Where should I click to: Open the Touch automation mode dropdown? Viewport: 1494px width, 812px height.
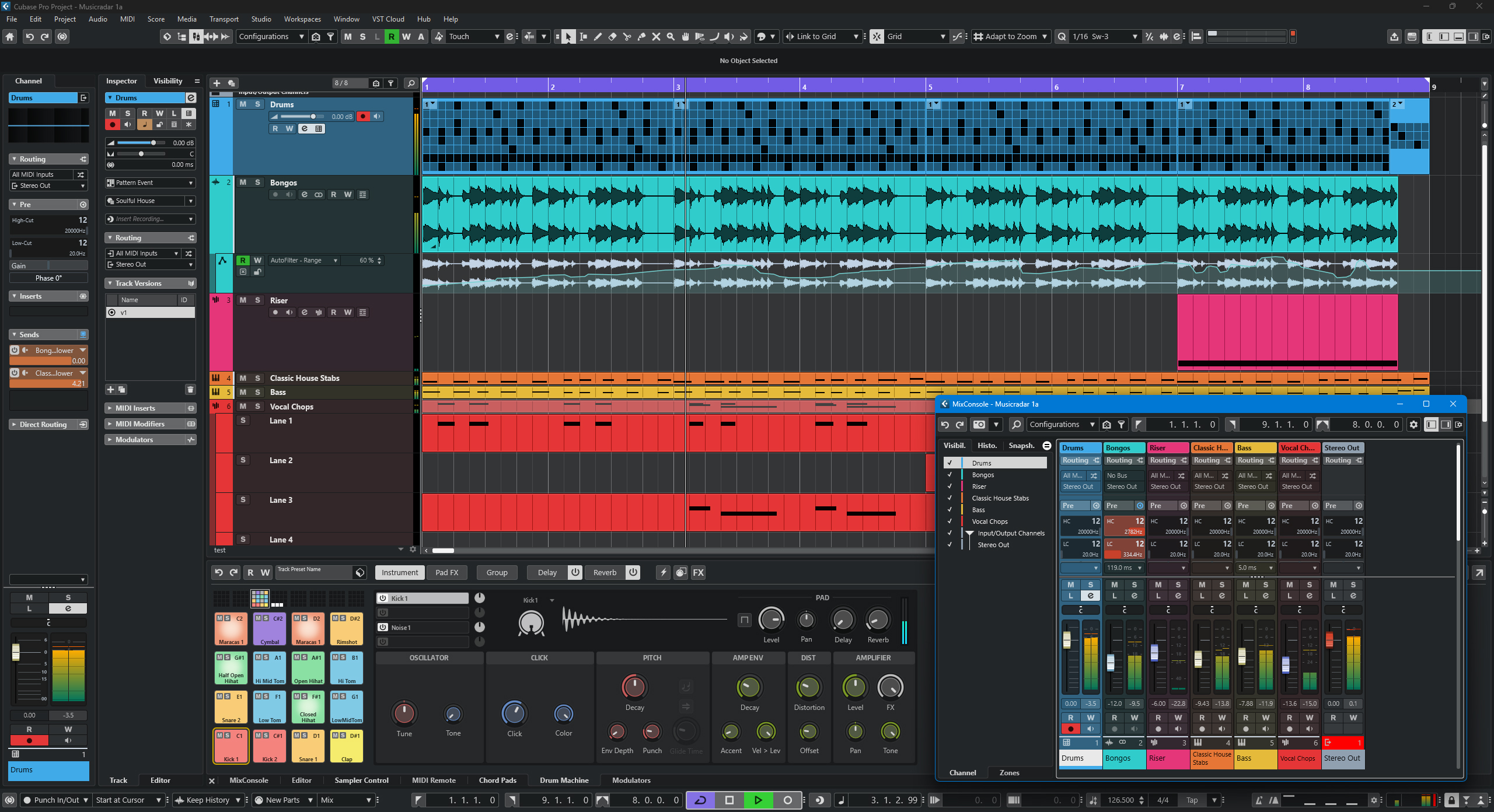[474, 37]
